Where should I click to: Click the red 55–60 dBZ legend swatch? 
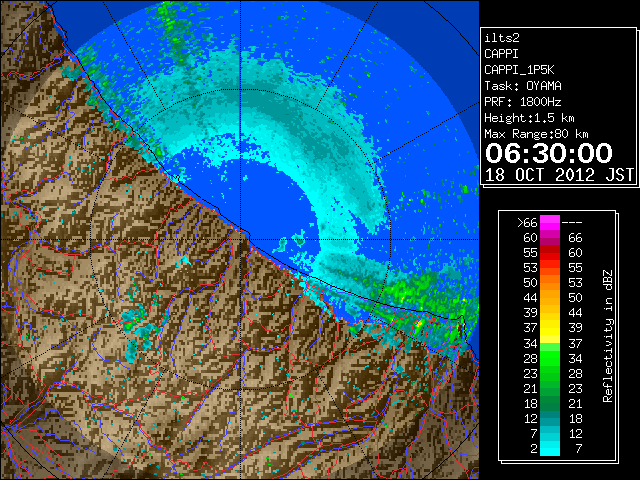550,252
